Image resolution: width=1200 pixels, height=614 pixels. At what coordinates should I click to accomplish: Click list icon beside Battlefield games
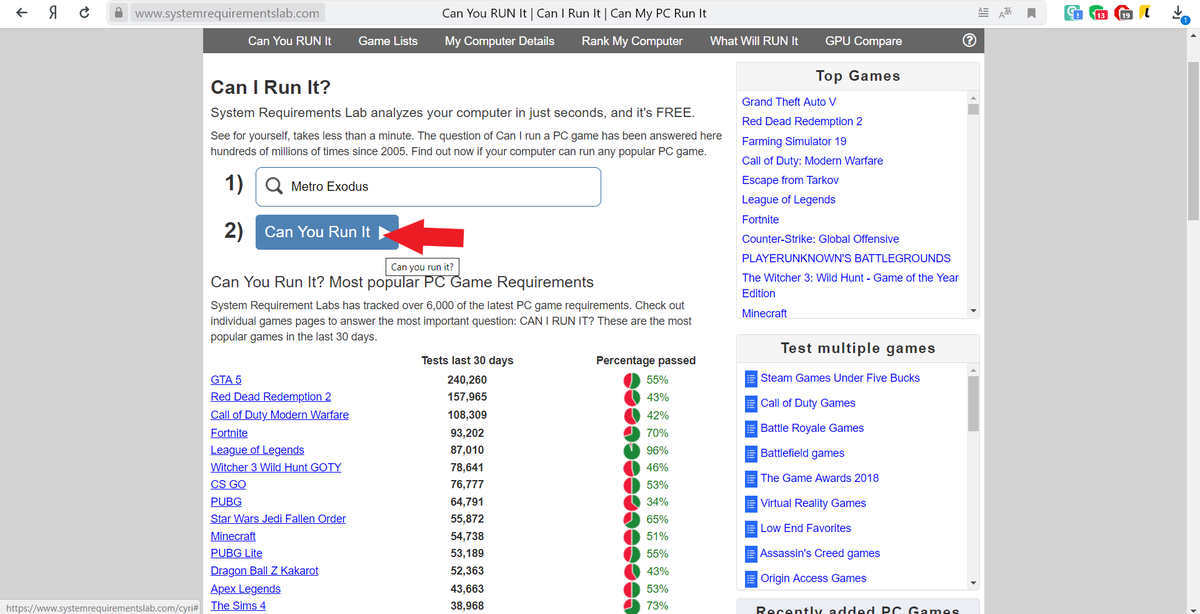coord(751,453)
